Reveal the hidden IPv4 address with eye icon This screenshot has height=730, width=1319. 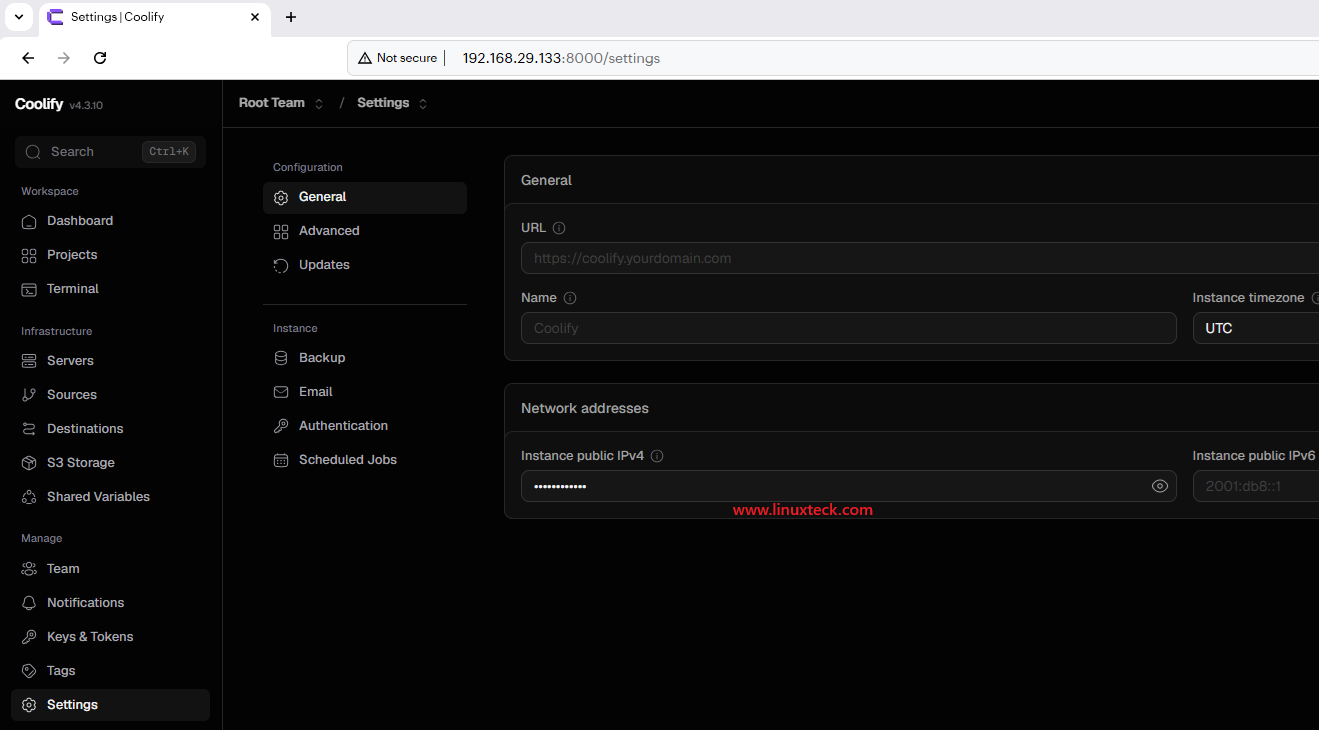1160,486
